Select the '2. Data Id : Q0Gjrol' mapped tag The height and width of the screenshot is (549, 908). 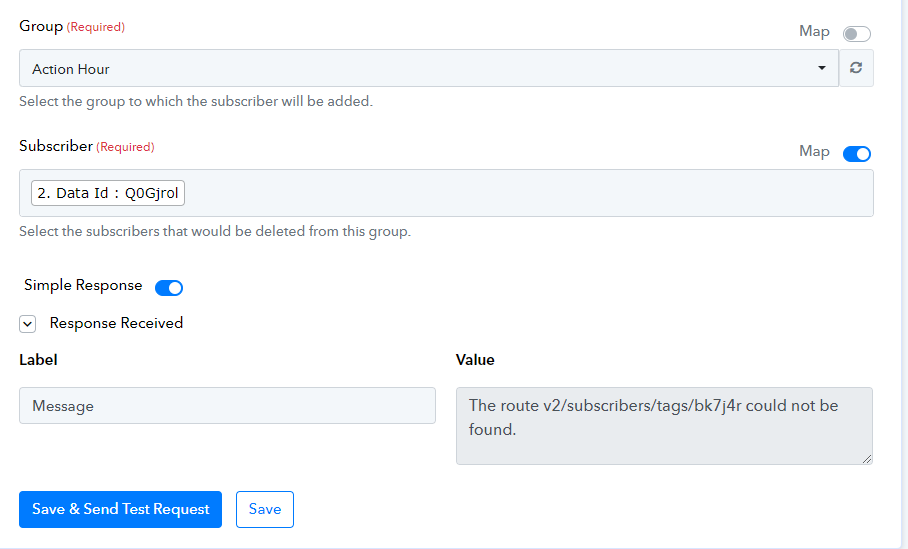pyautogui.click(x=108, y=193)
